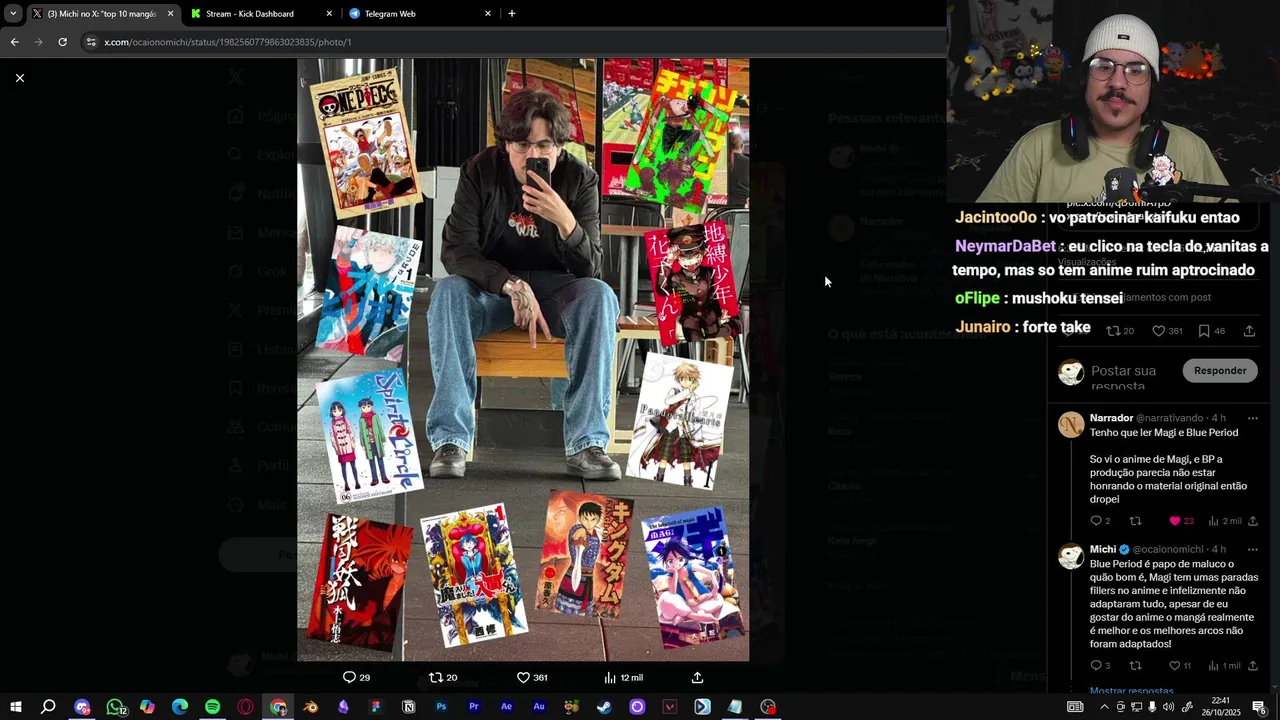Open more options on Michi's reply
The height and width of the screenshot is (720, 1280).
(1252, 549)
